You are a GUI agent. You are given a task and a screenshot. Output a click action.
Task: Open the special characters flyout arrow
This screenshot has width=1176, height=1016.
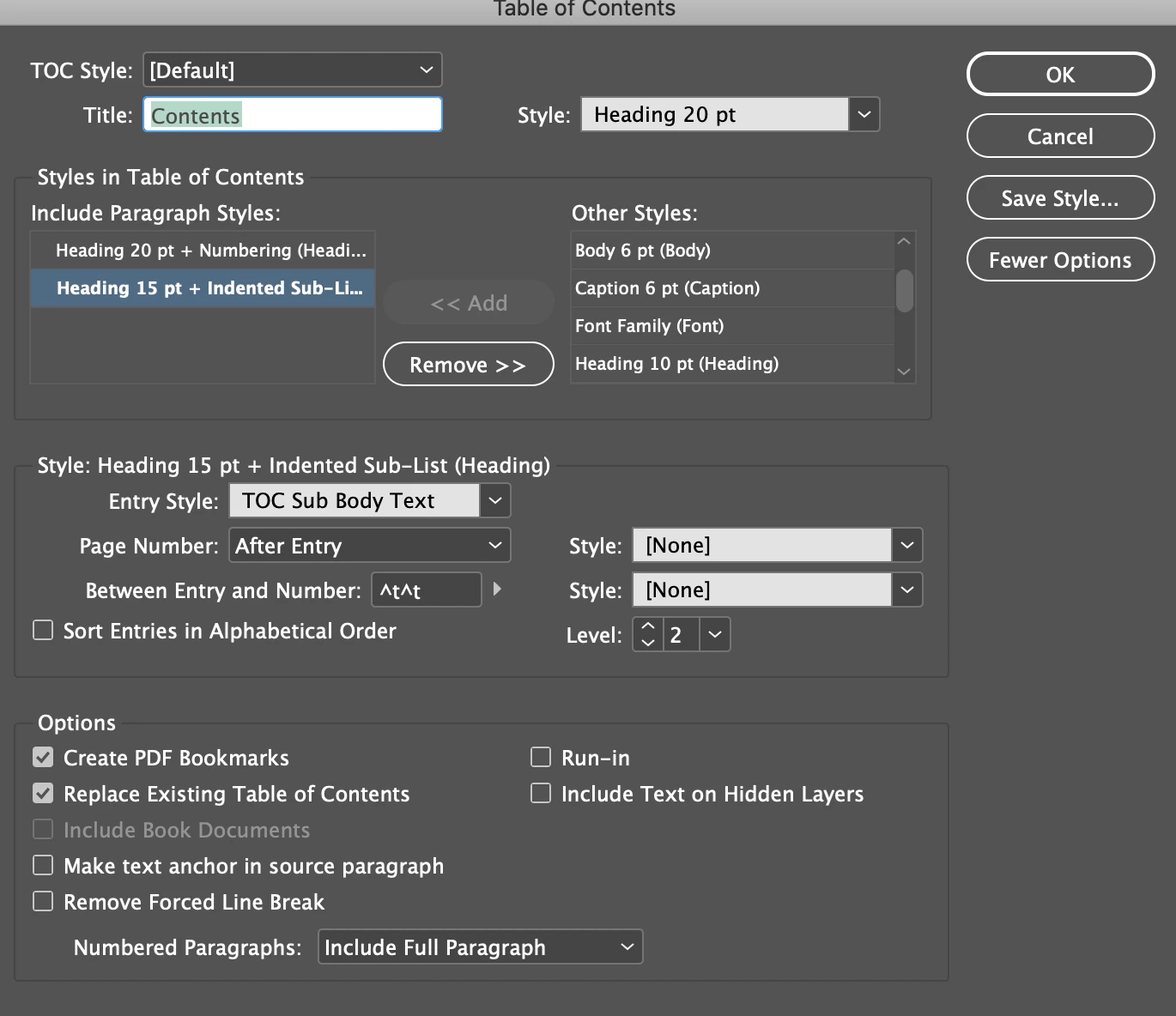pyautogui.click(x=497, y=590)
